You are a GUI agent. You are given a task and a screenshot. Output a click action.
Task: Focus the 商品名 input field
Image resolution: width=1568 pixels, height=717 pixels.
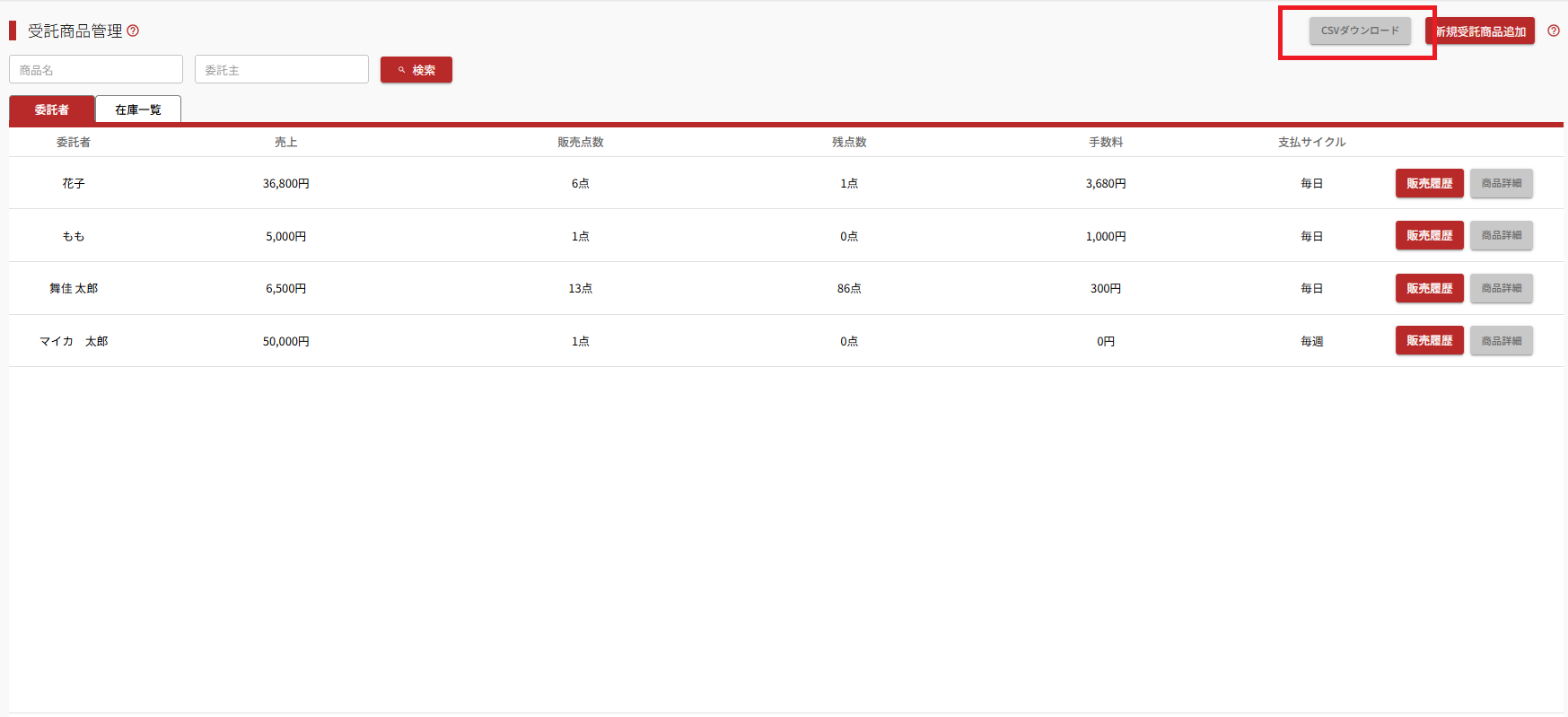pos(96,70)
